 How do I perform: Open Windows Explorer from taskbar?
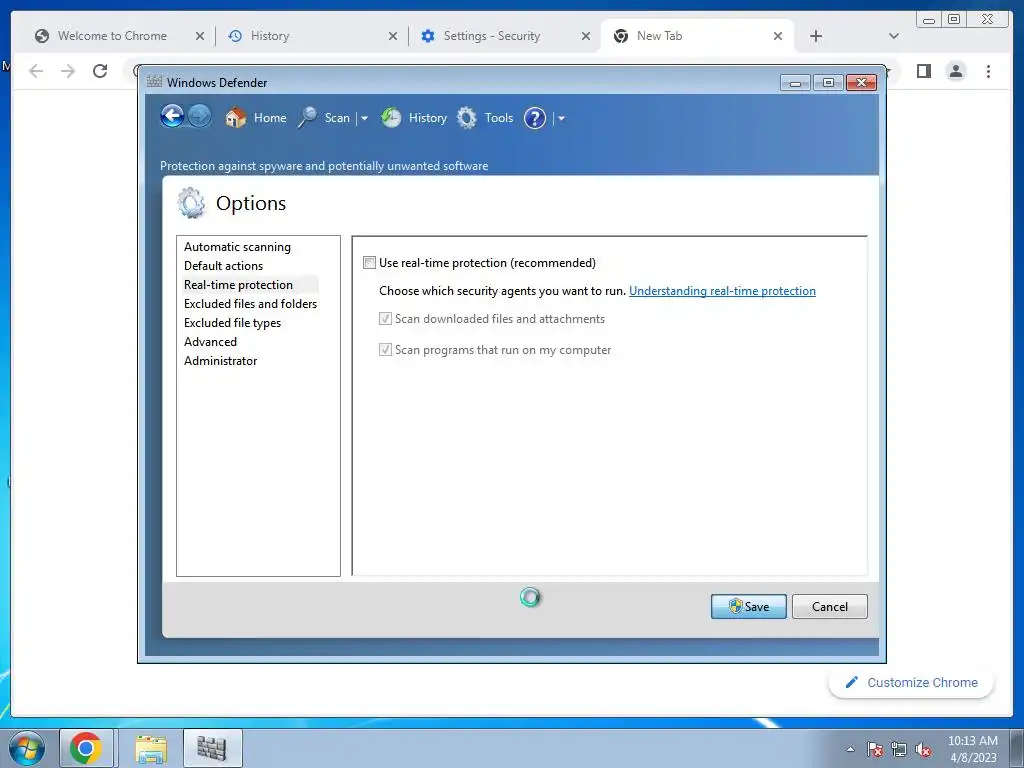pyautogui.click(x=151, y=748)
